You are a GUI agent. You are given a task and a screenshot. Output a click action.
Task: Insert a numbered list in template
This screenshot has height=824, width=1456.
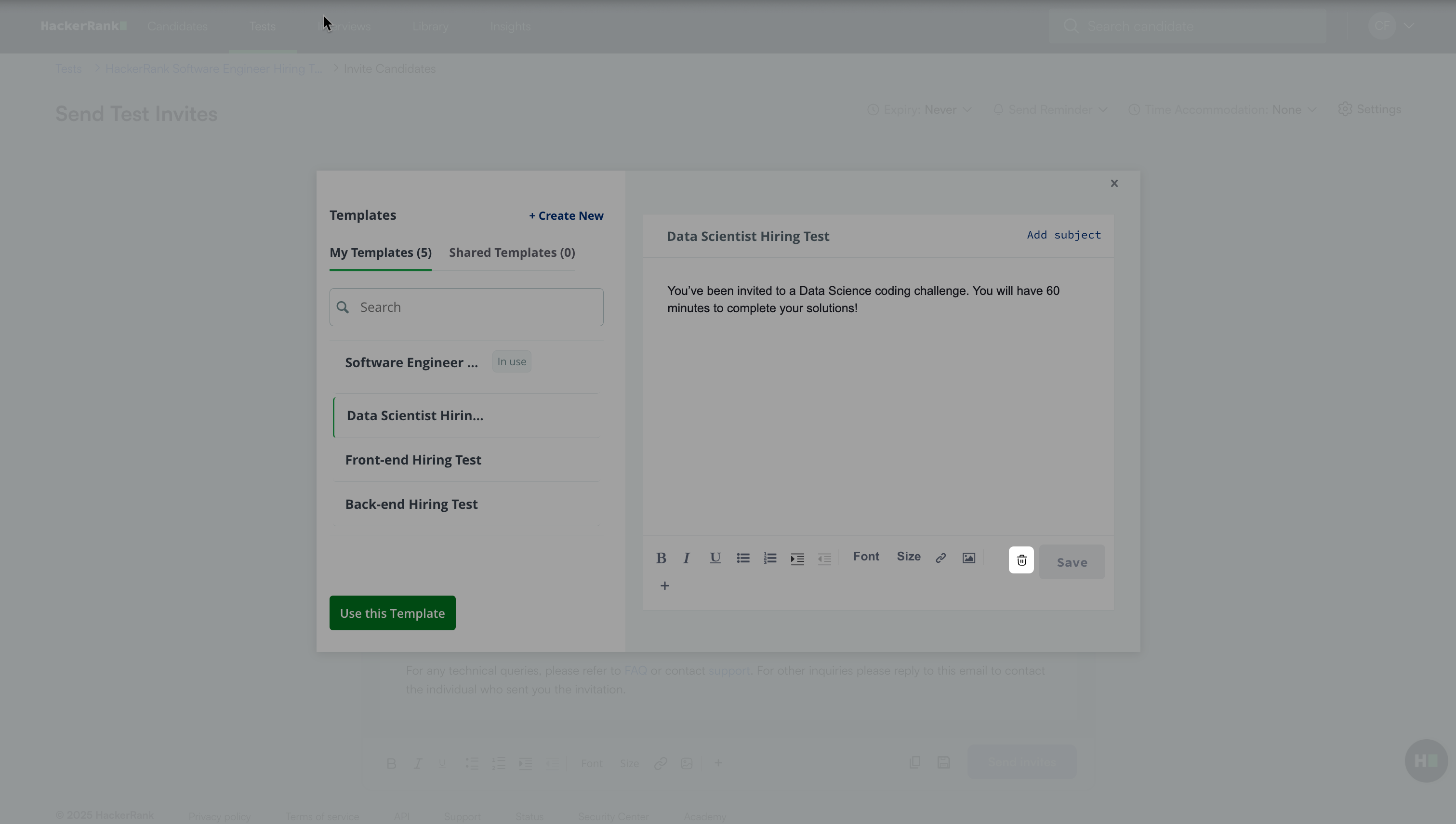click(x=770, y=558)
